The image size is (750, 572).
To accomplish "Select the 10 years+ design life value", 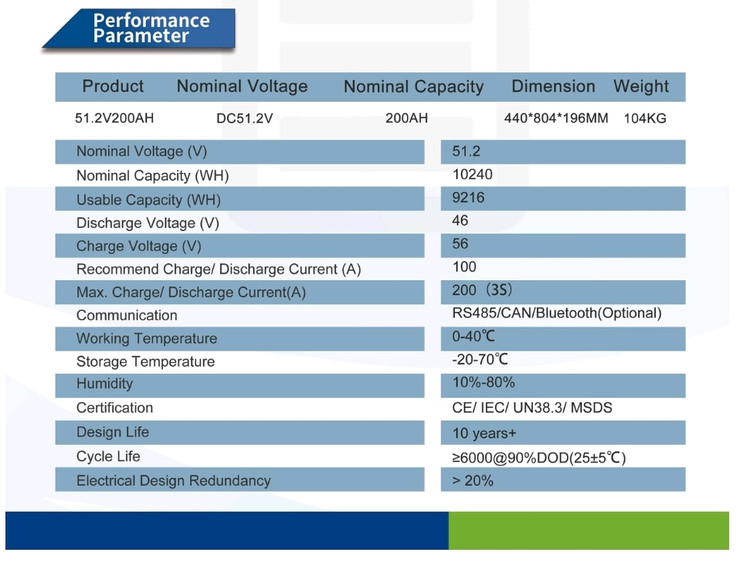I will [x=485, y=433].
